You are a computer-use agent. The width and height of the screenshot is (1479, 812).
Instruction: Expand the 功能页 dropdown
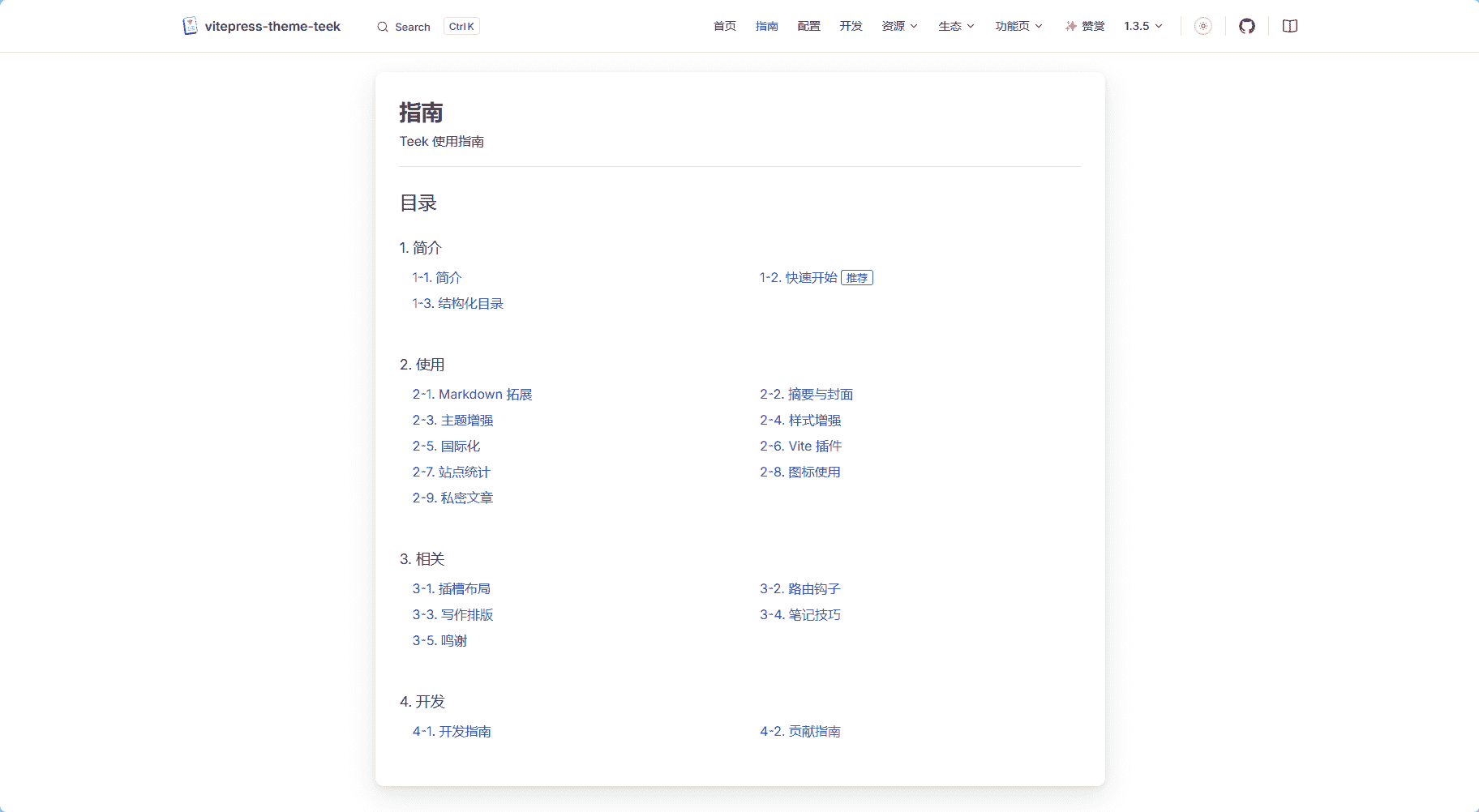[x=1018, y=25]
